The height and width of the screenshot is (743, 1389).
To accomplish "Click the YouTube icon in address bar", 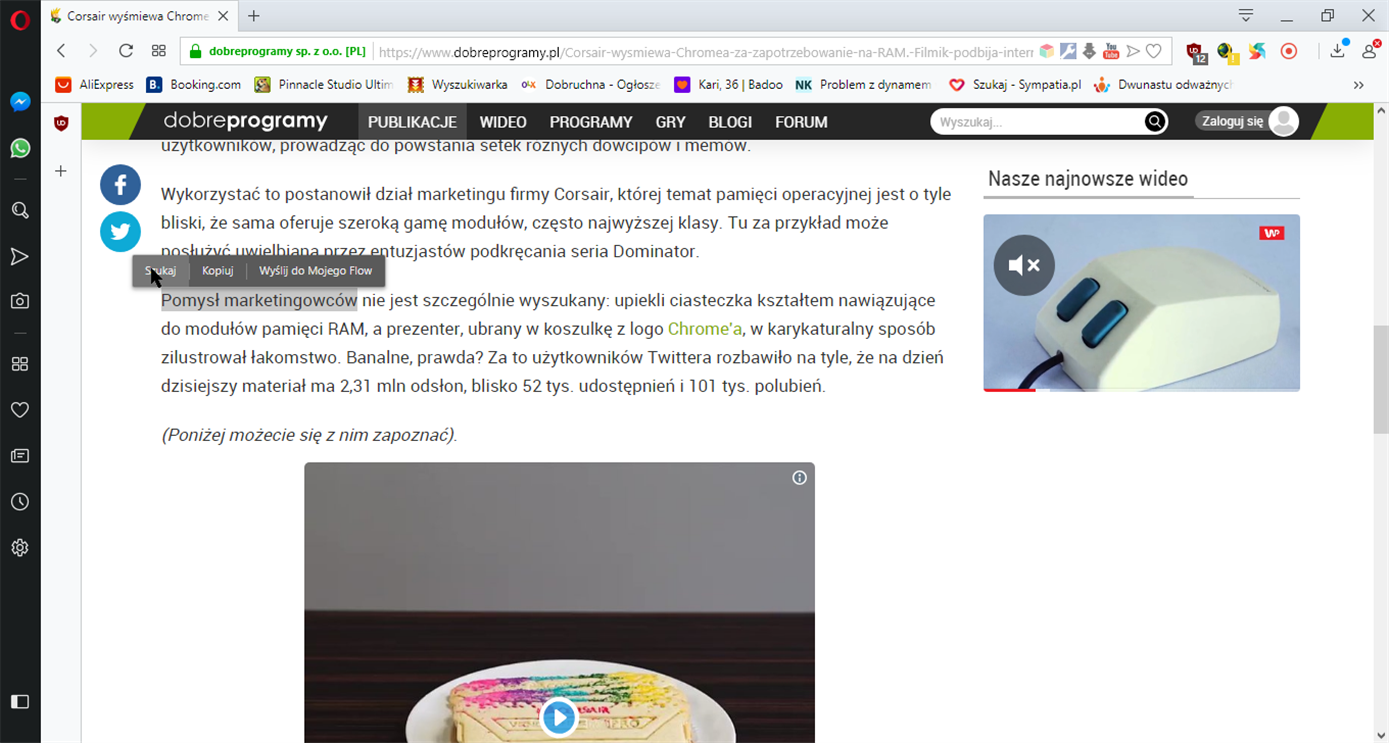I will (1111, 51).
